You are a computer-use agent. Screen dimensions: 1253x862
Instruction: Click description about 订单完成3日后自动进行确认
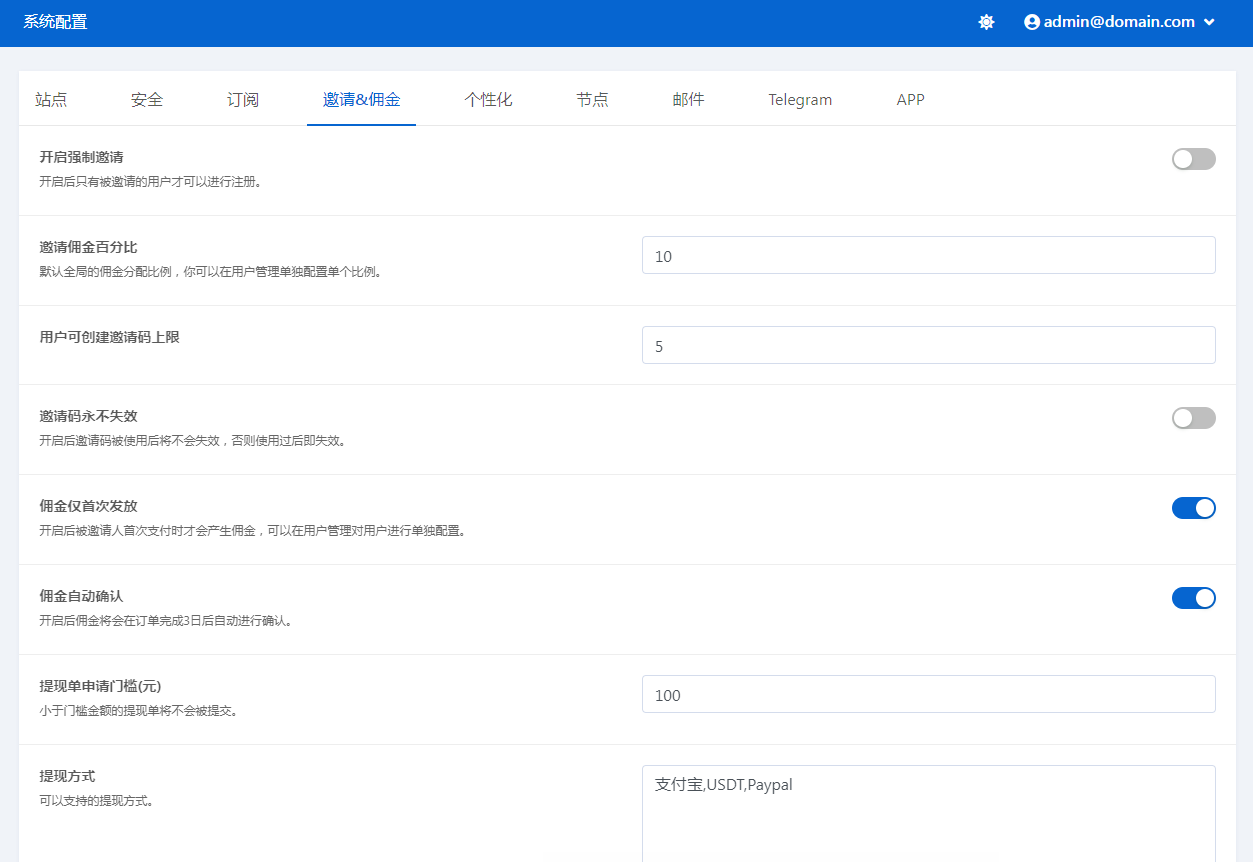[x=165, y=621]
